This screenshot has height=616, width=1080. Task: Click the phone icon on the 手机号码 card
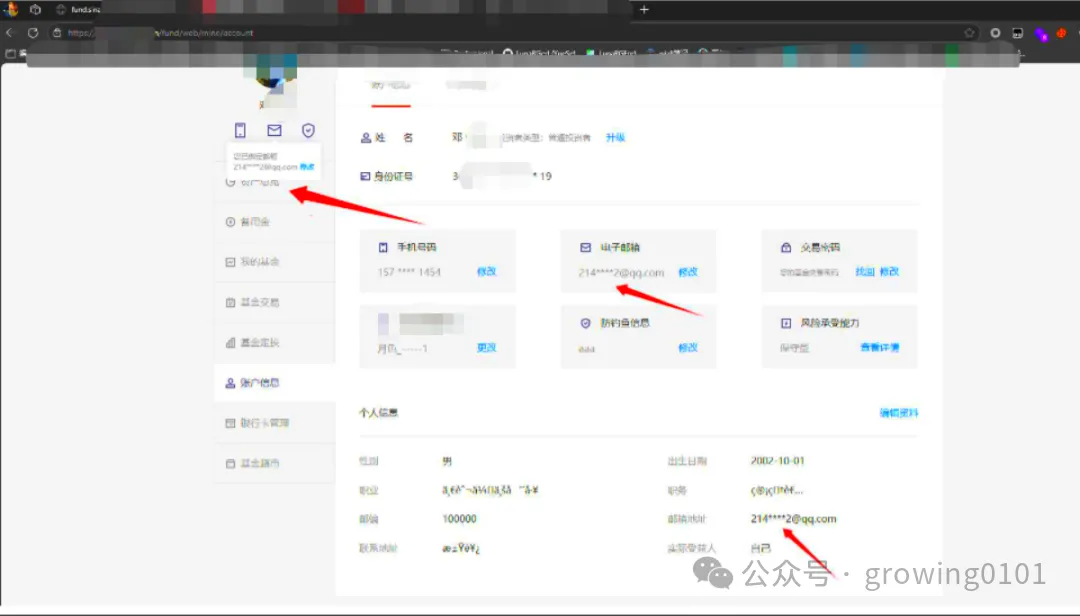pyautogui.click(x=382, y=246)
